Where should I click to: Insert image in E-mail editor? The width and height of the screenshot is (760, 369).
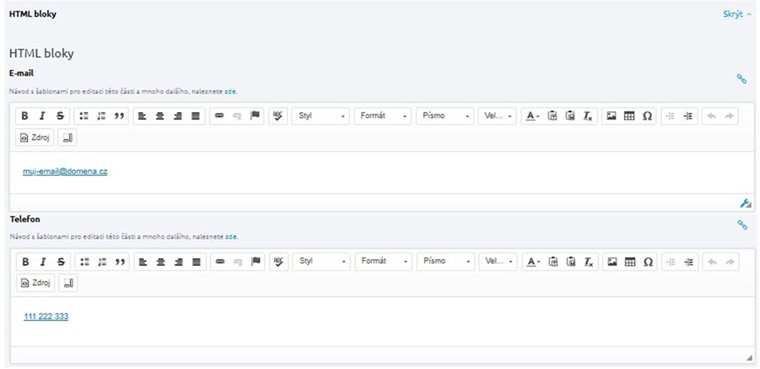[x=611, y=116]
